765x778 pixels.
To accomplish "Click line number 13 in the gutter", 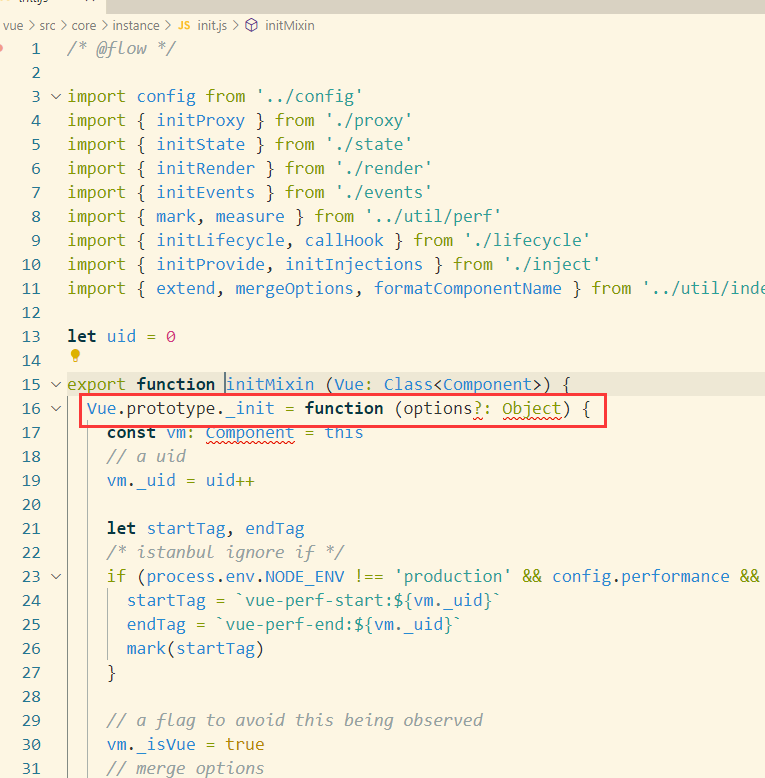I will click(x=31, y=336).
